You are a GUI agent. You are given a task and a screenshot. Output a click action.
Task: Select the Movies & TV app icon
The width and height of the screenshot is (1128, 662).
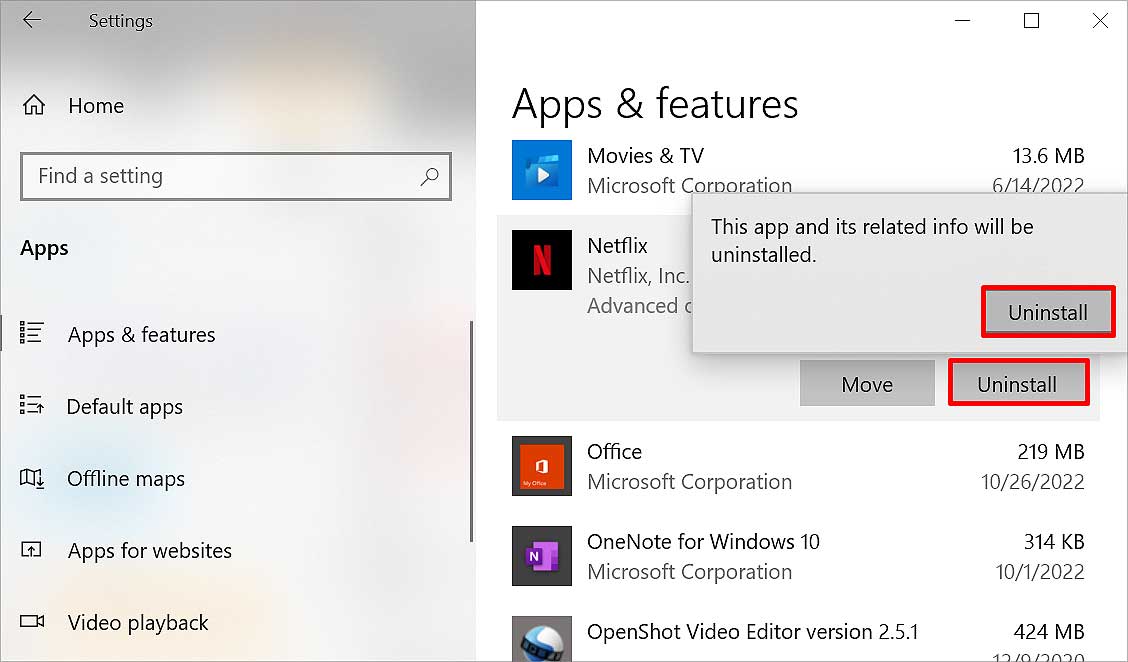[542, 170]
